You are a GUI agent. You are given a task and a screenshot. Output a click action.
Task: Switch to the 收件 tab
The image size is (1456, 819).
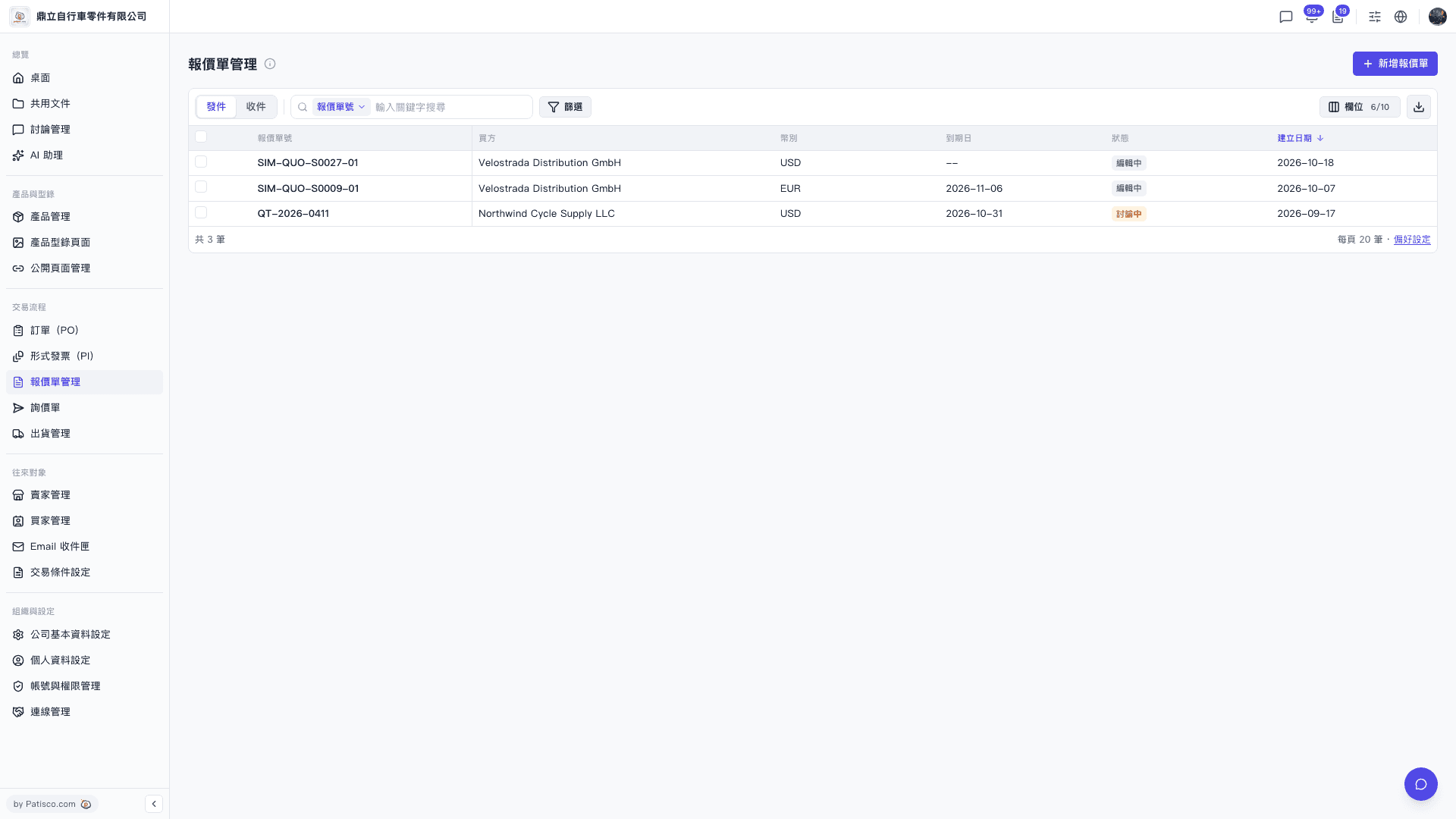click(256, 107)
